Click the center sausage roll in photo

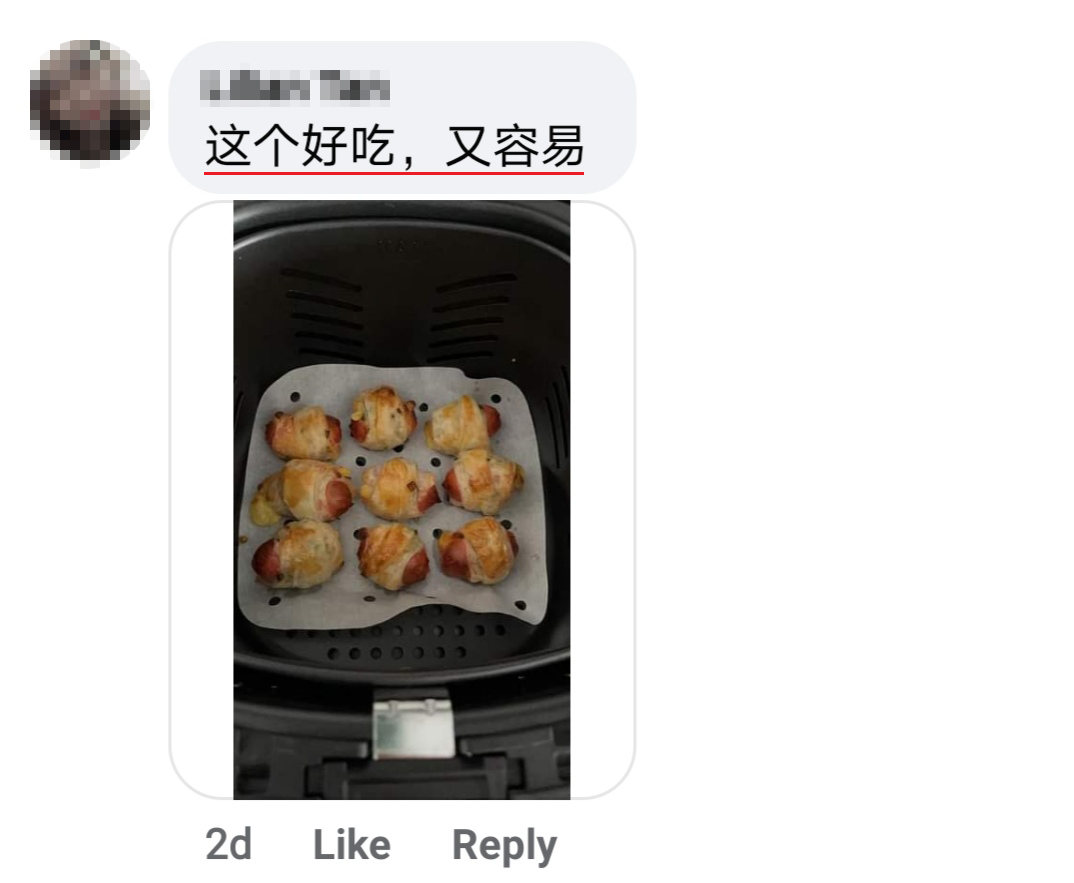point(399,488)
